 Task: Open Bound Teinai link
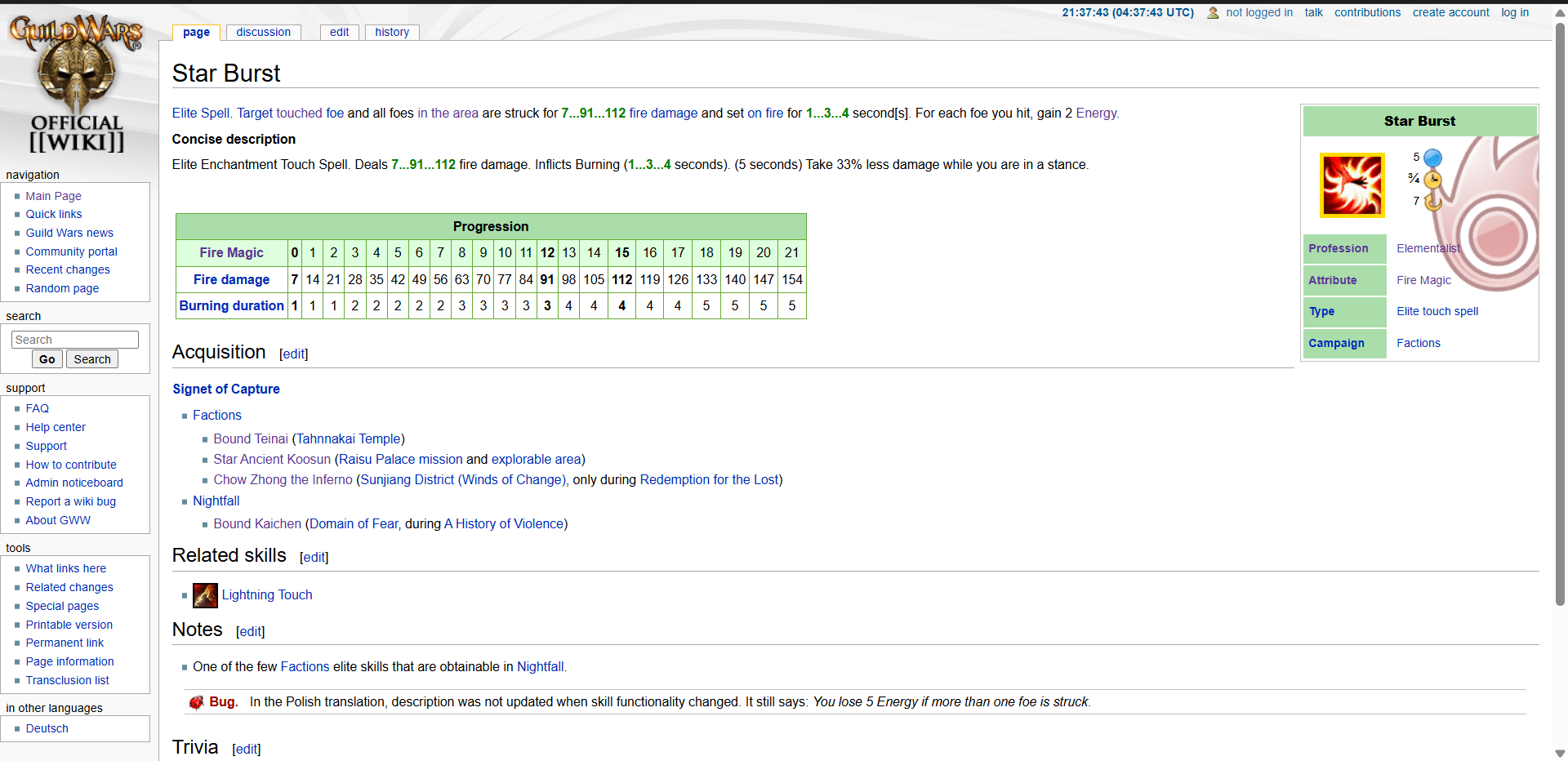click(x=251, y=439)
